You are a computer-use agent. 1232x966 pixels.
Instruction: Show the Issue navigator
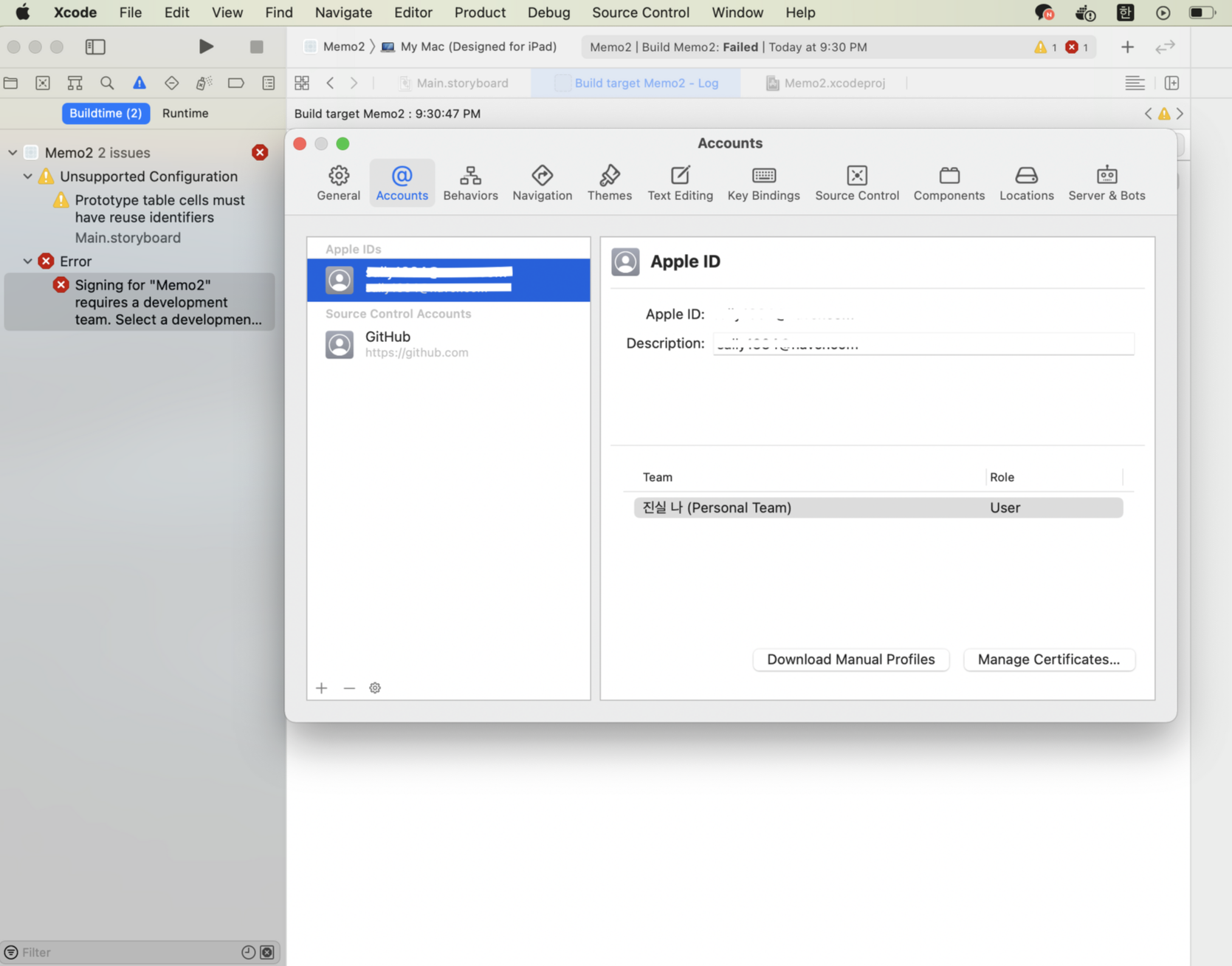click(x=139, y=83)
